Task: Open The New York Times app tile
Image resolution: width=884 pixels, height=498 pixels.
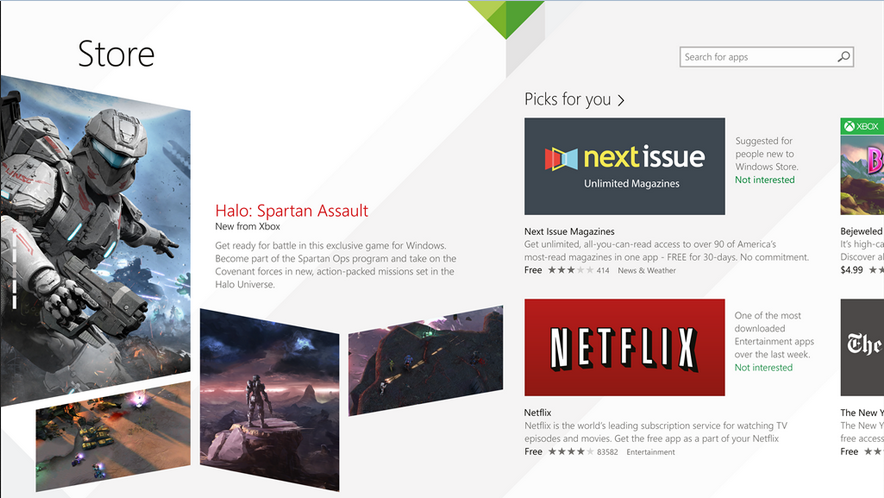Action: click(x=862, y=347)
